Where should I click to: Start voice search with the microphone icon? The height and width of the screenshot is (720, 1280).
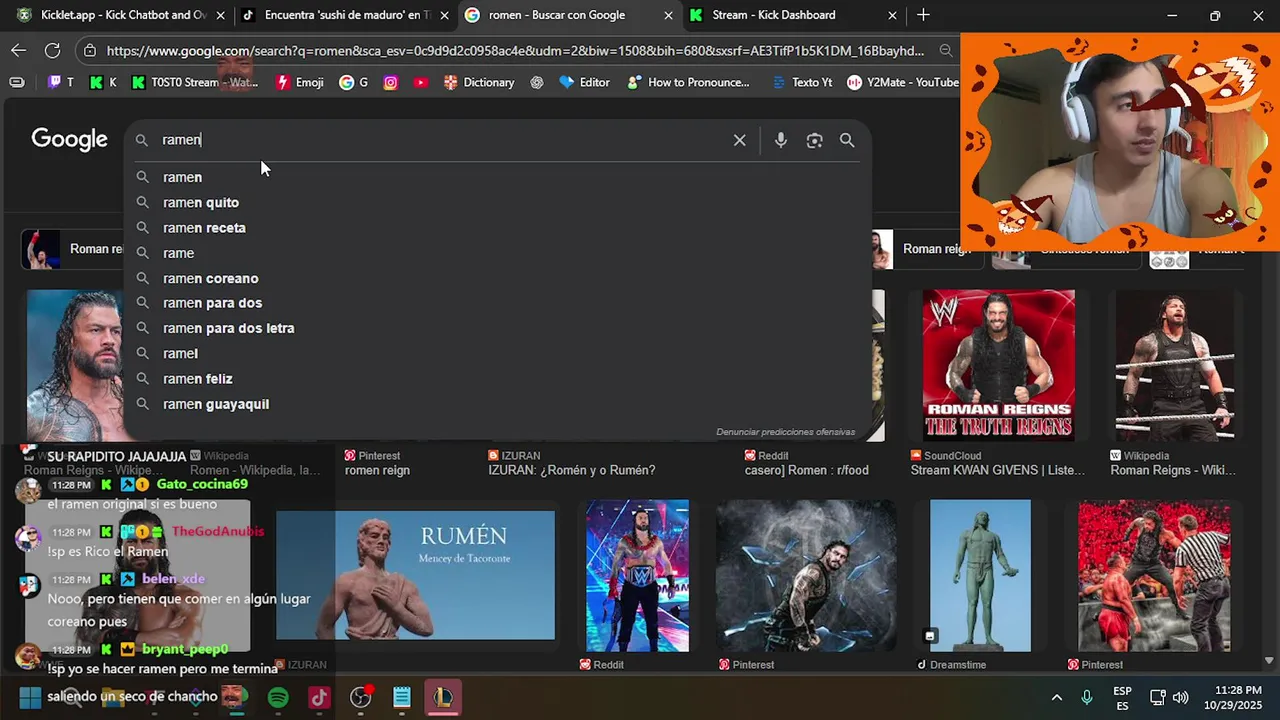click(x=781, y=140)
